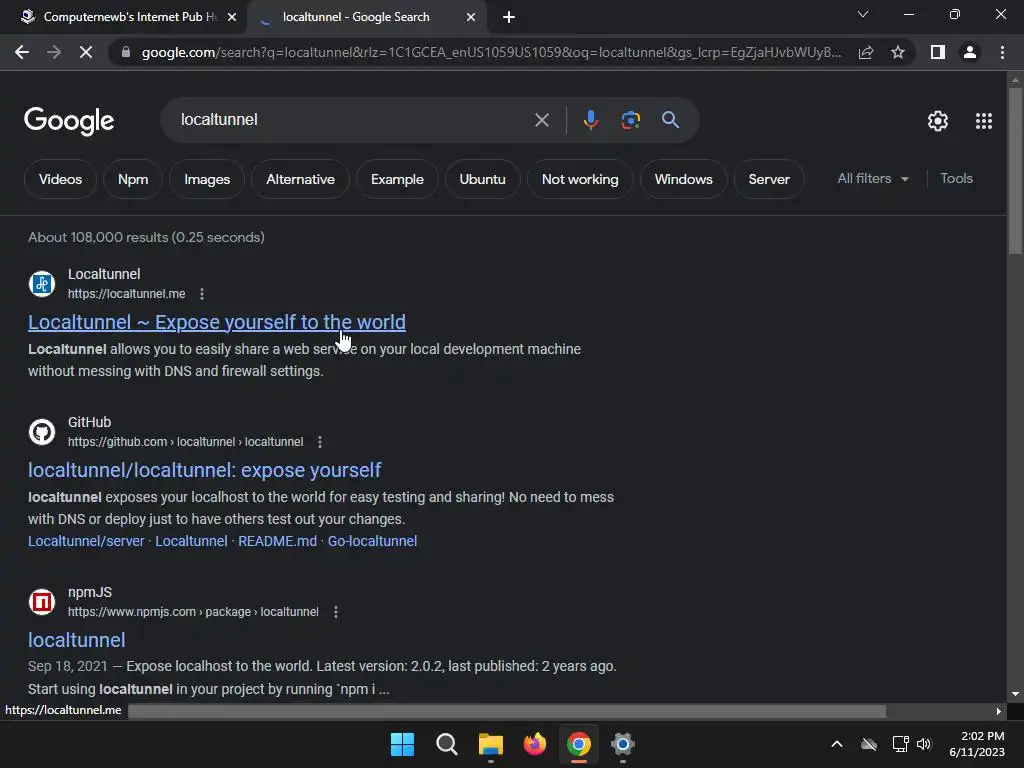Image resolution: width=1024 pixels, height=768 pixels.
Task: Stop loading the page
Action: 86,52
